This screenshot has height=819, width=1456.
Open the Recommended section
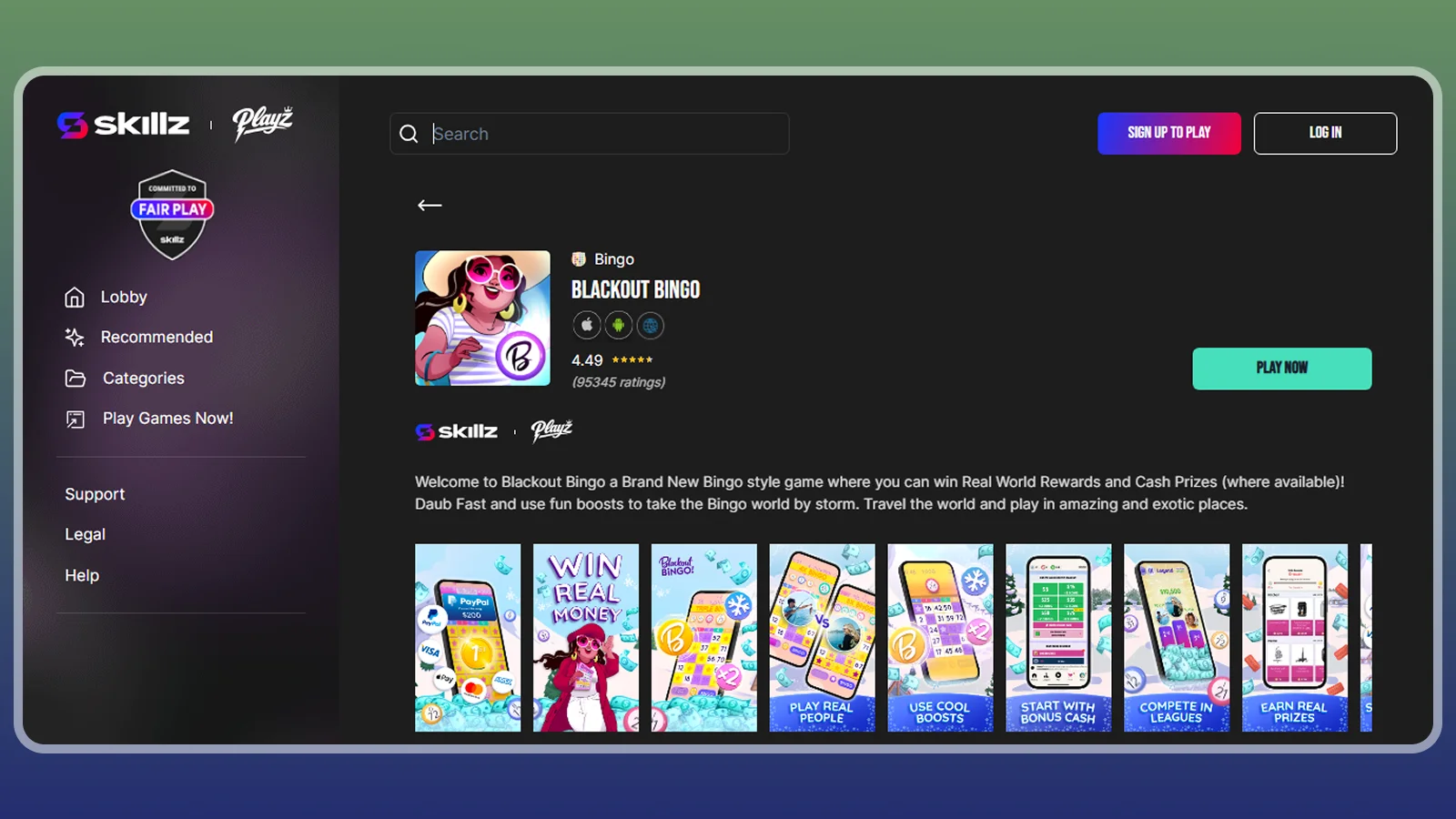pyautogui.click(x=157, y=338)
